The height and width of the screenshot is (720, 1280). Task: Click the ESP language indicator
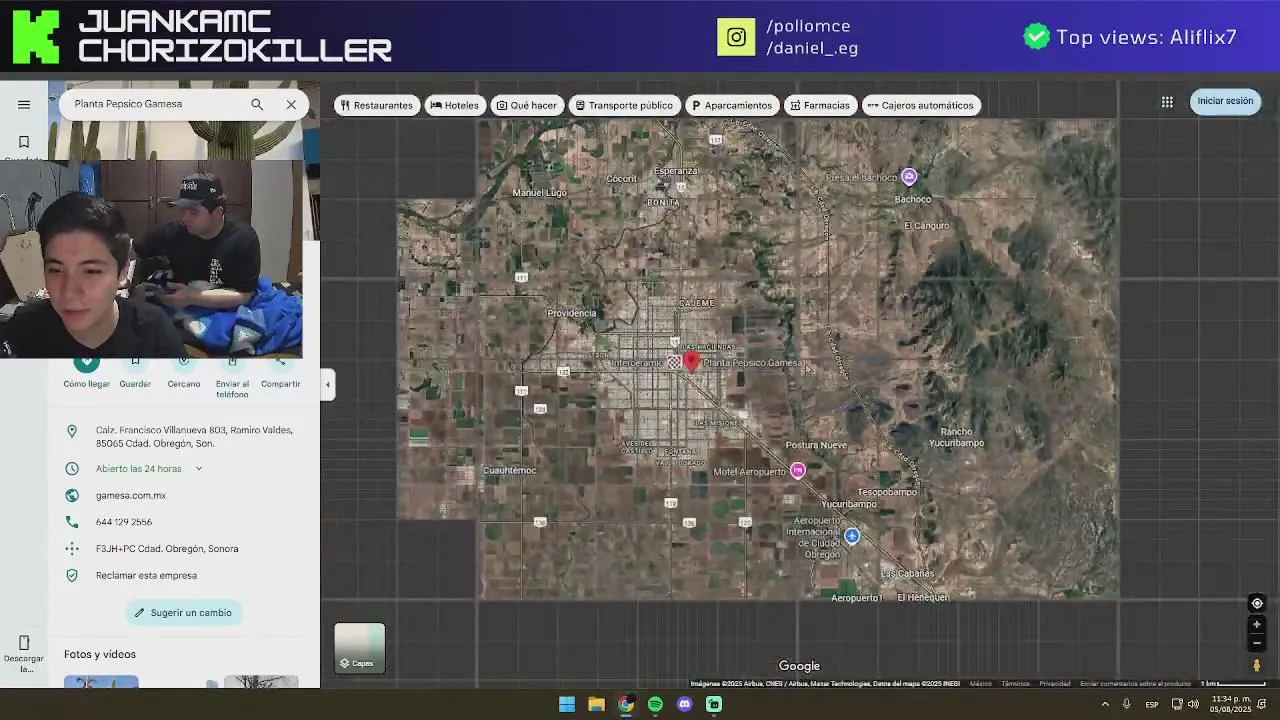(1152, 704)
